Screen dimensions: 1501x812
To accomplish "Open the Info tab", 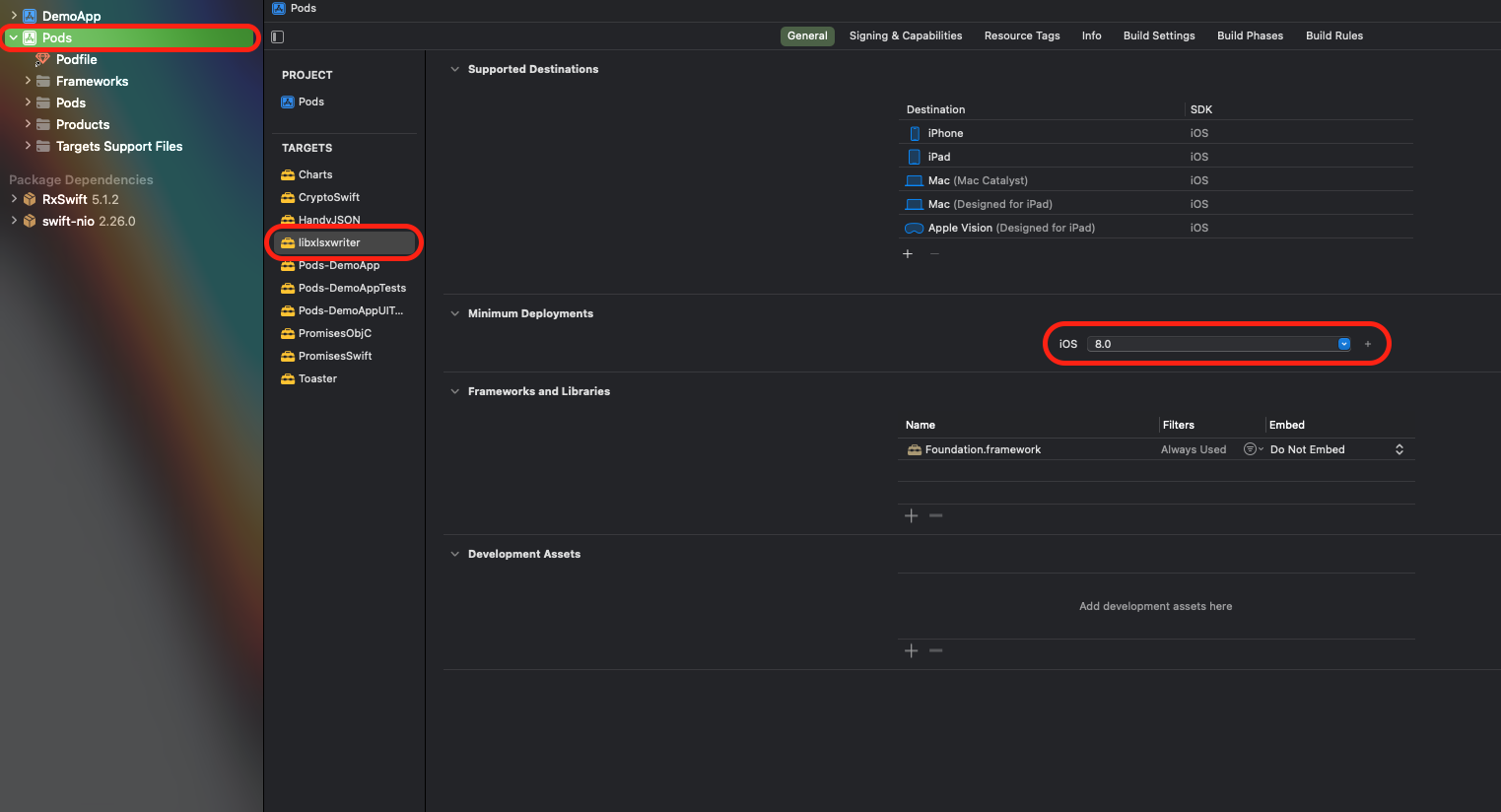I will (1091, 35).
